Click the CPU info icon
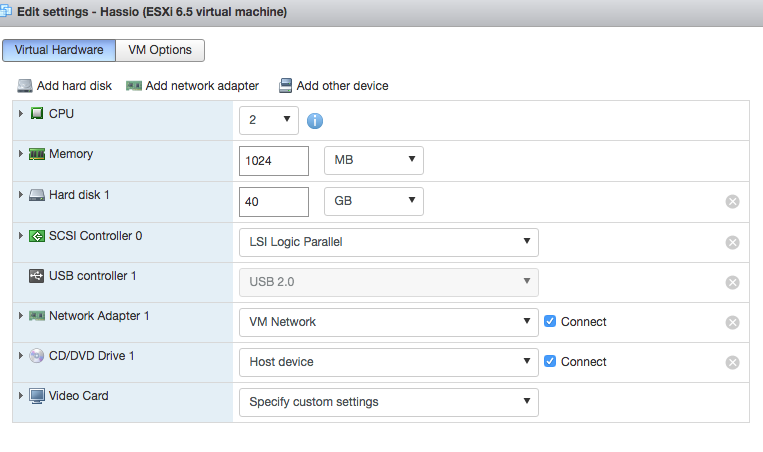 (x=315, y=121)
